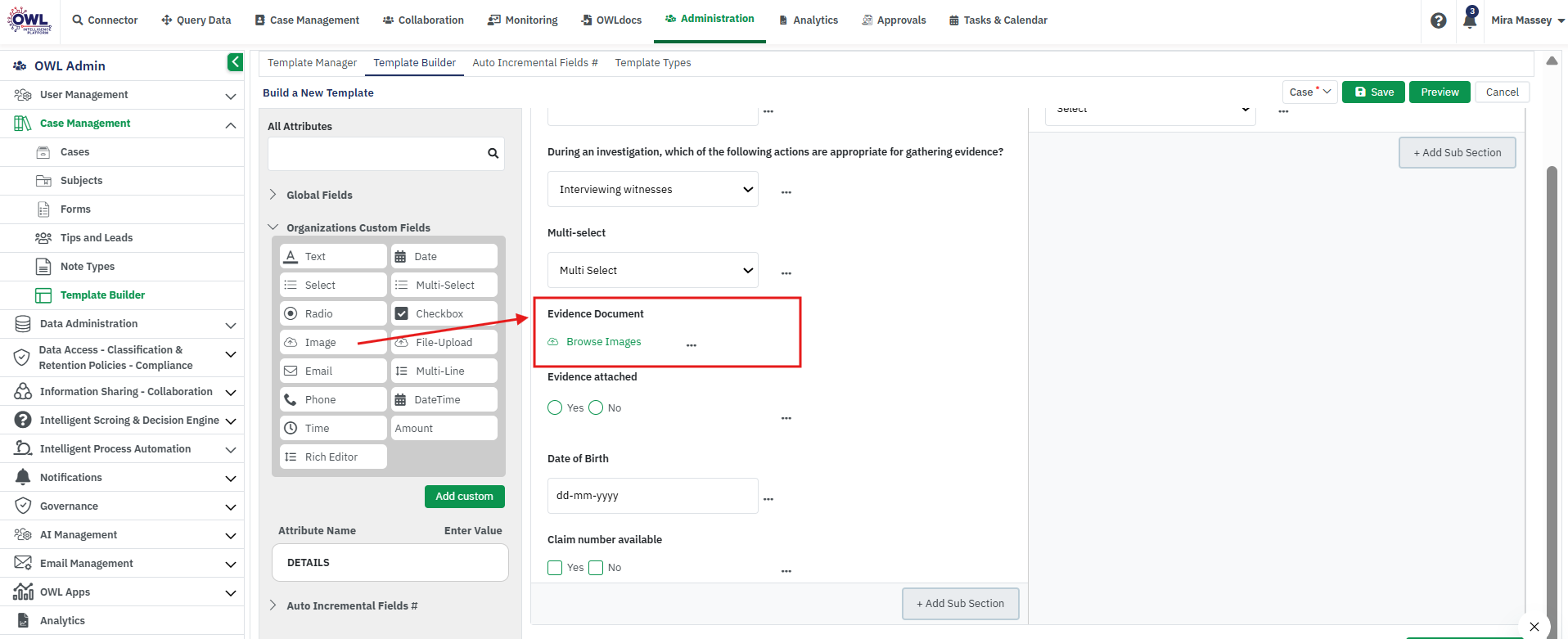Pick the Phone field type icon

291,399
